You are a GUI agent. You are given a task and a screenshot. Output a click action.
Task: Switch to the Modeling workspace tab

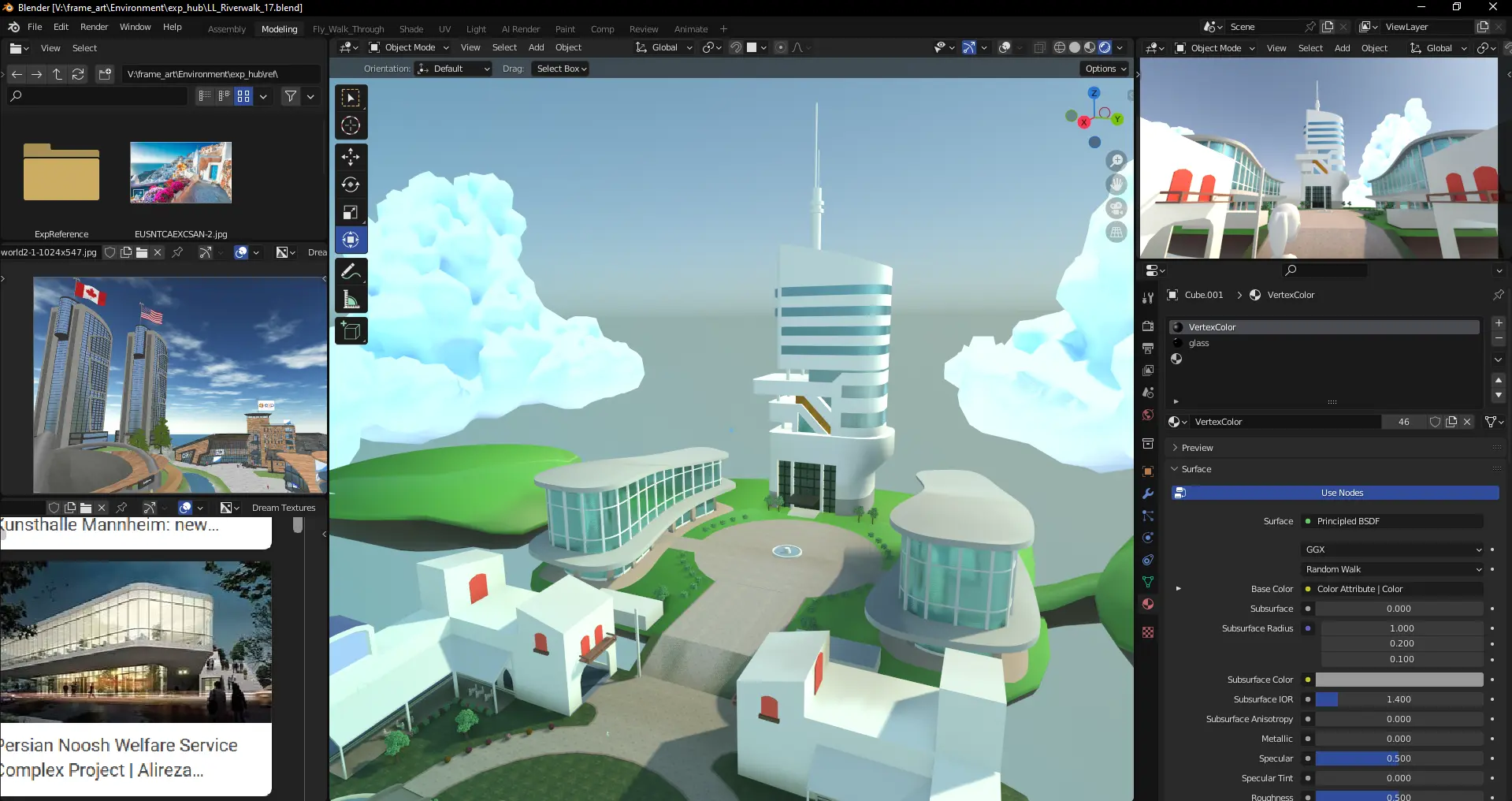(279, 29)
